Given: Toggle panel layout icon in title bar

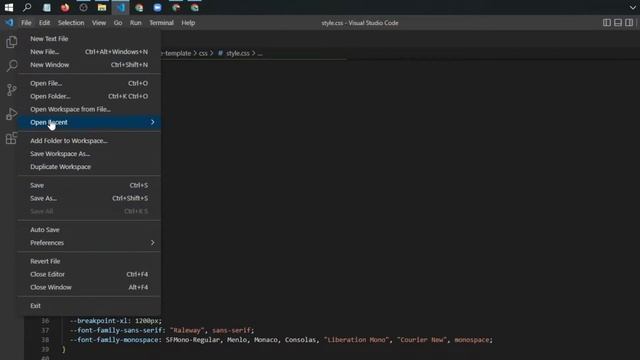Looking at the screenshot, I should 618,23.
